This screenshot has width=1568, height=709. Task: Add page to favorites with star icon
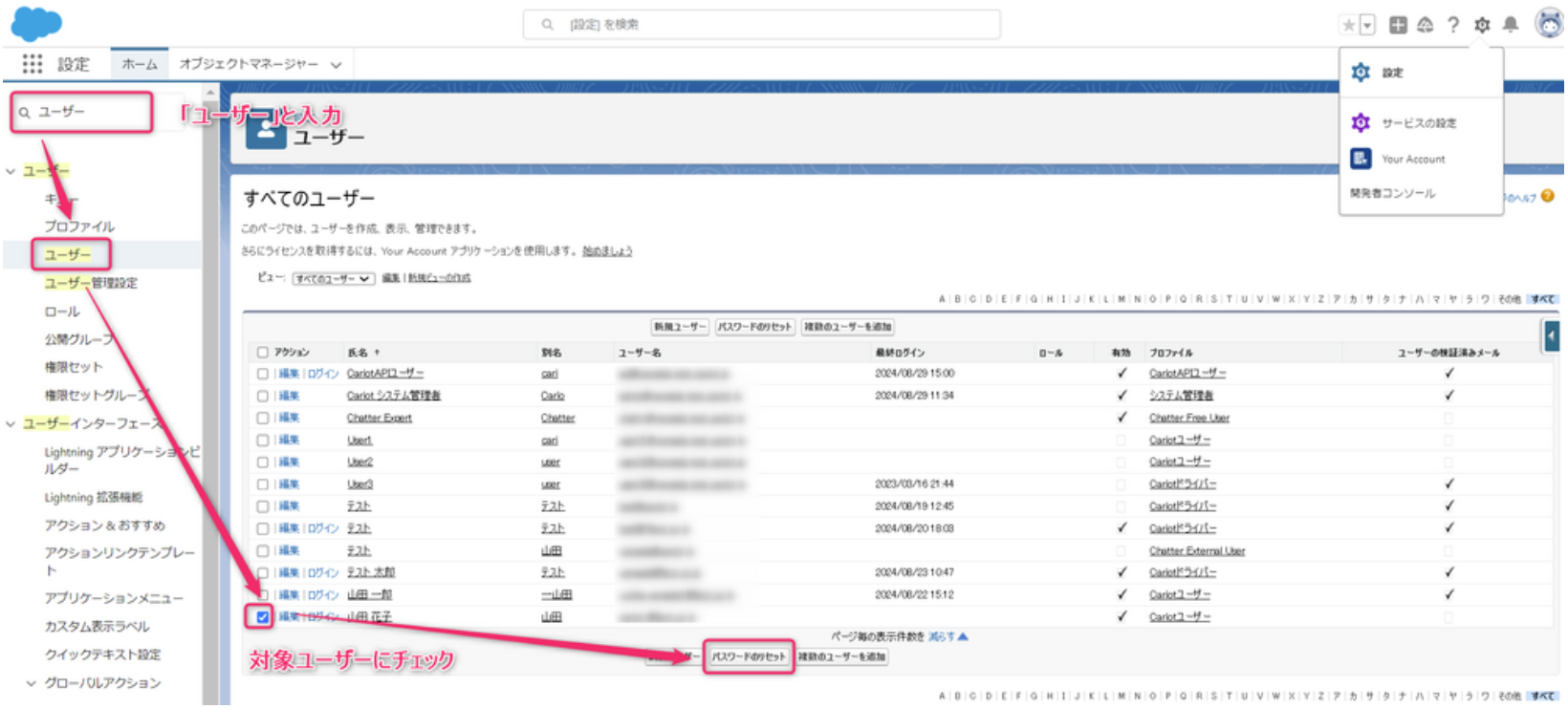point(1348,25)
